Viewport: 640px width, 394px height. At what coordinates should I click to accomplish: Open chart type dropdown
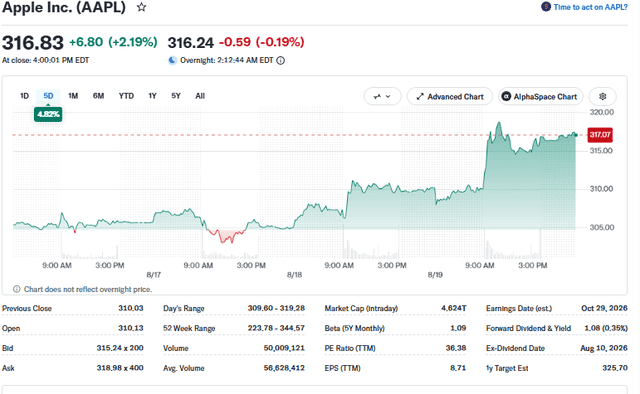coord(382,97)
